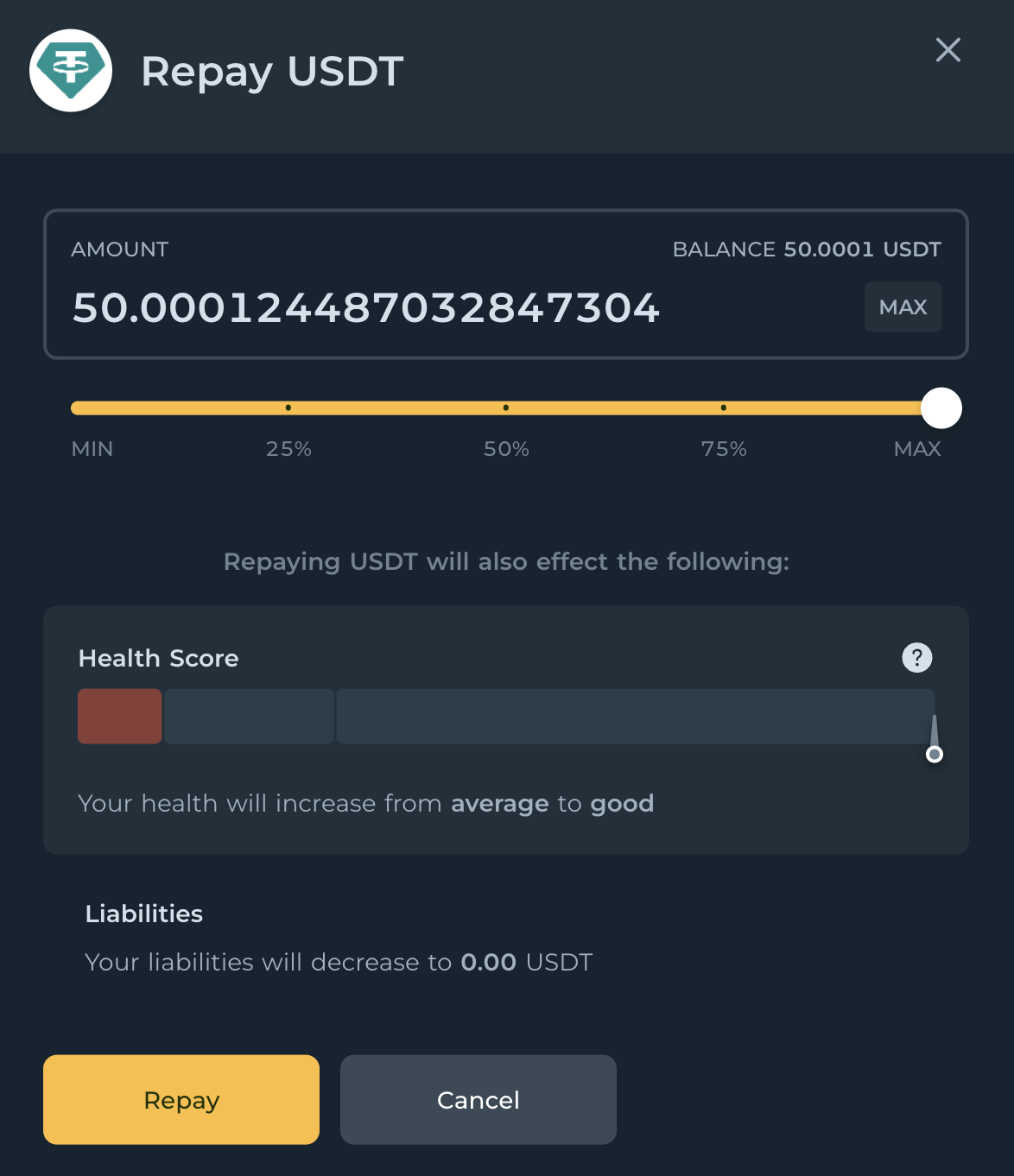The height and width of the screenshot is (1176, 1014).
Task: Close the Repay USDT dialog
Action: coord(947,50)
